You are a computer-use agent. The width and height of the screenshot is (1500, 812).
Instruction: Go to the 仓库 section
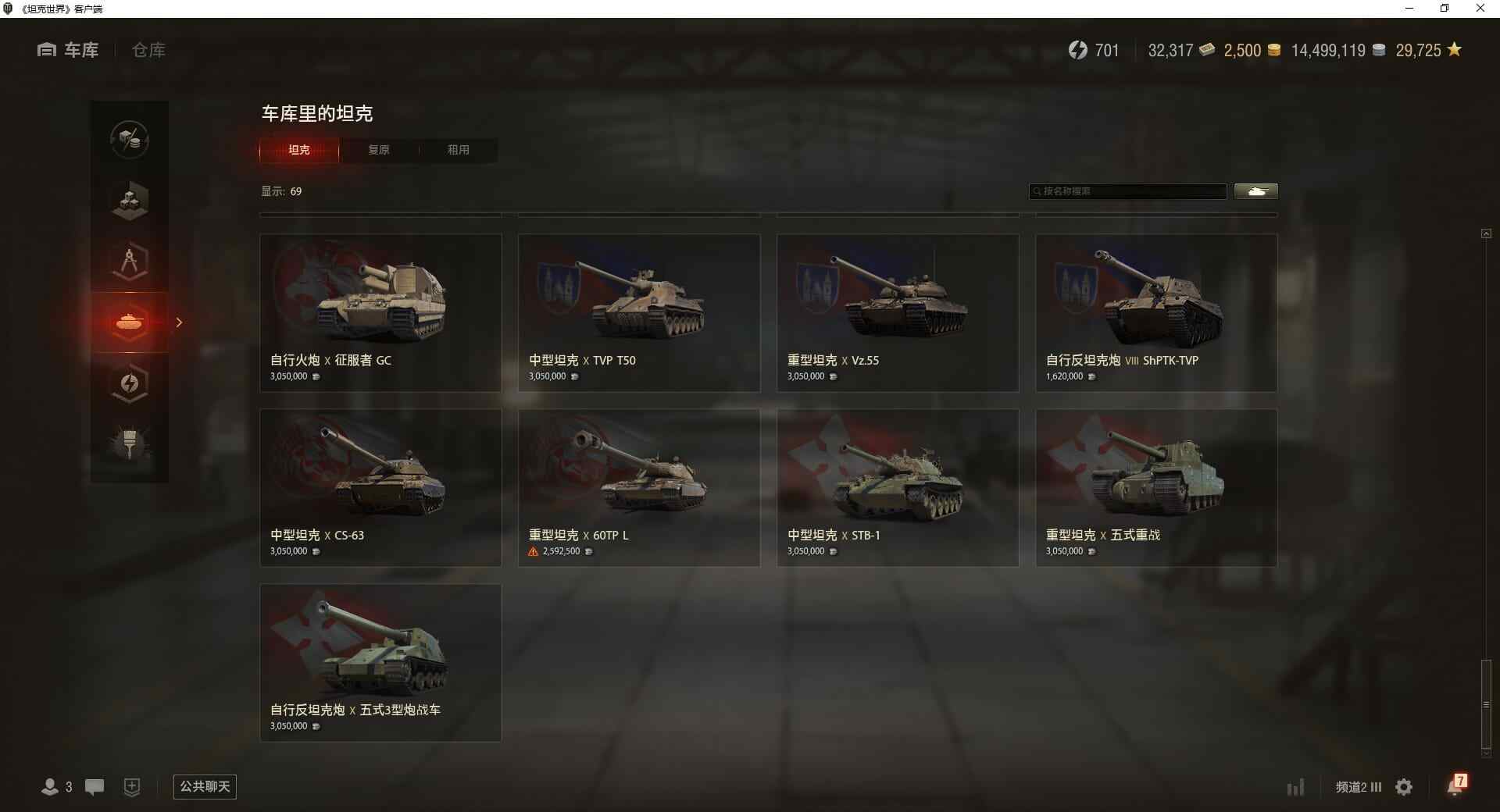[148, 50]
